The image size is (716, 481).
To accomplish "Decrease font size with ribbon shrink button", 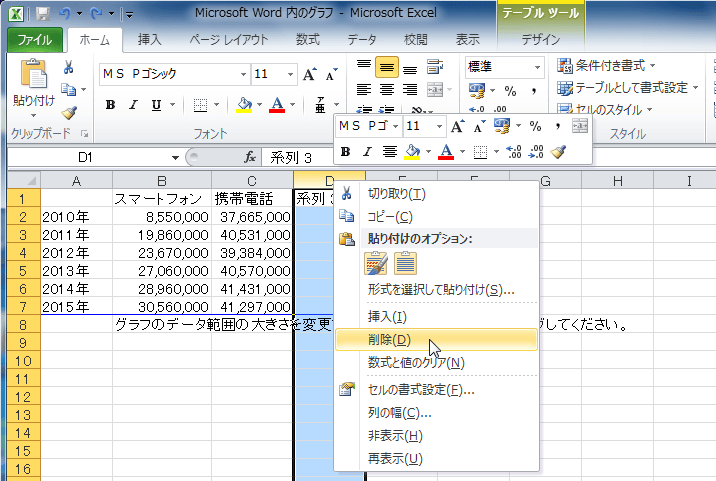I will (332, 74).
